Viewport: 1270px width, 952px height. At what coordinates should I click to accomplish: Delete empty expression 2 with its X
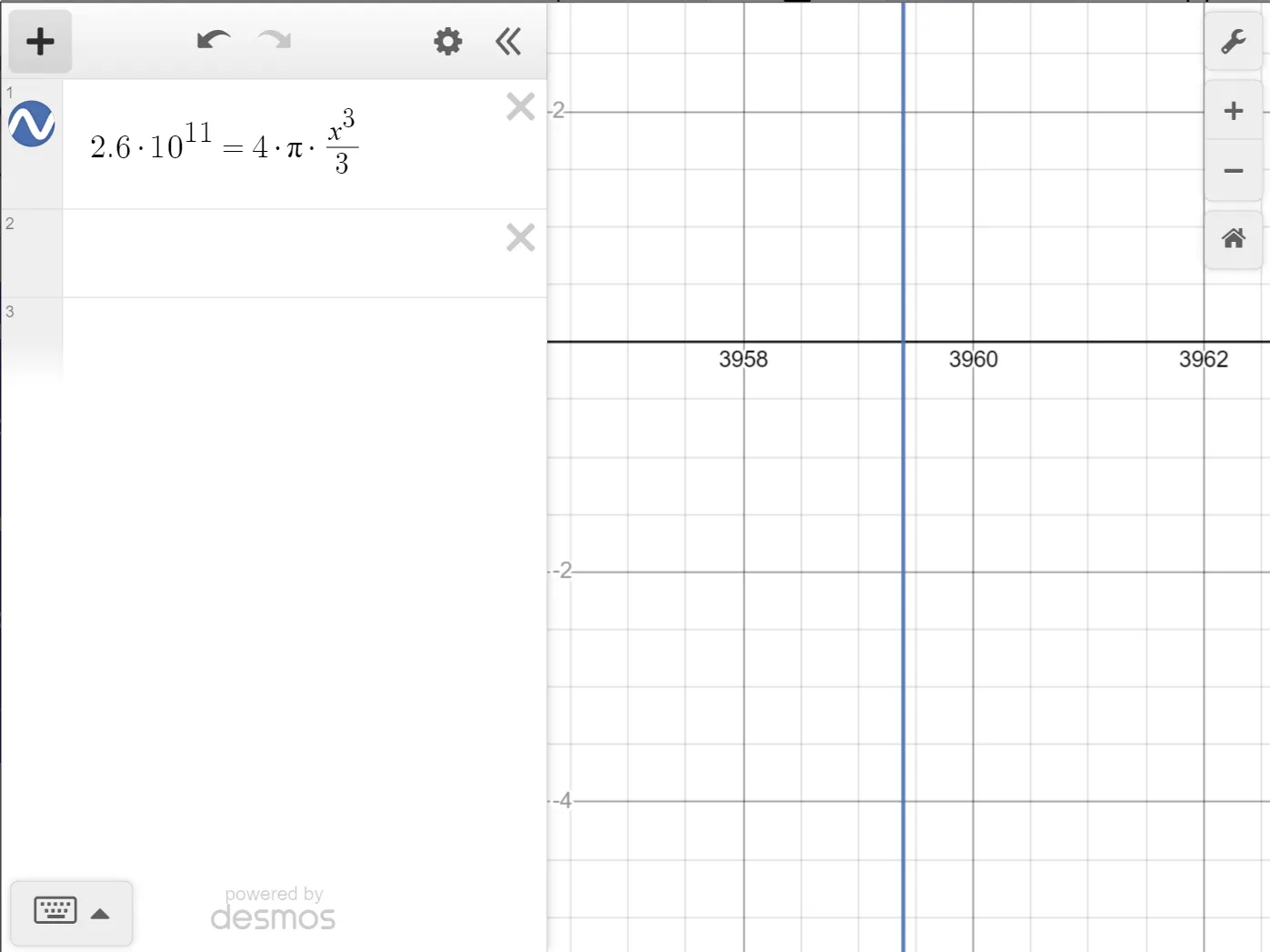click(x=521, y=237)
